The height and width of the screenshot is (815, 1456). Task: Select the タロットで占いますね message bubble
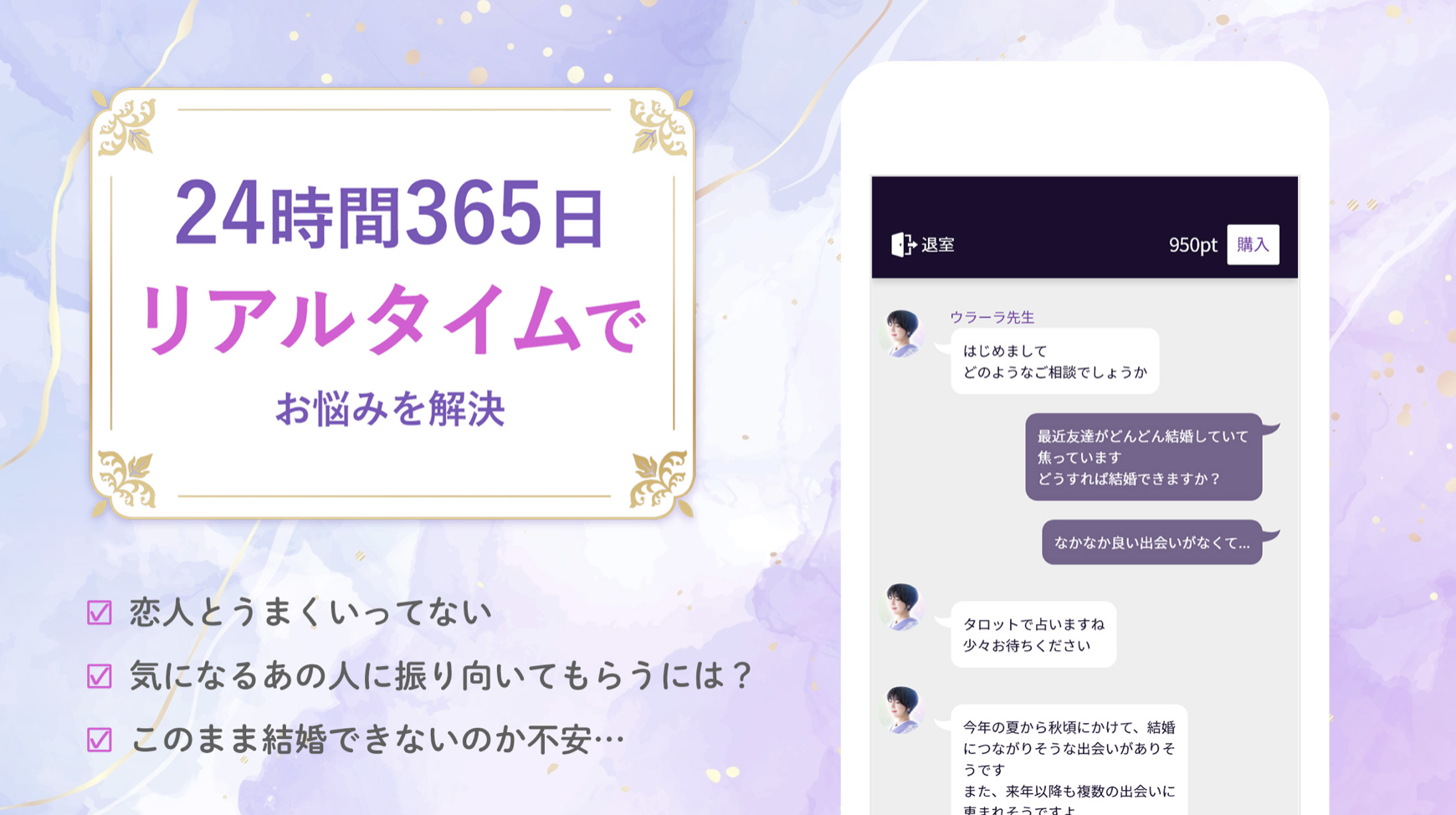click(x=1033, y=634)
